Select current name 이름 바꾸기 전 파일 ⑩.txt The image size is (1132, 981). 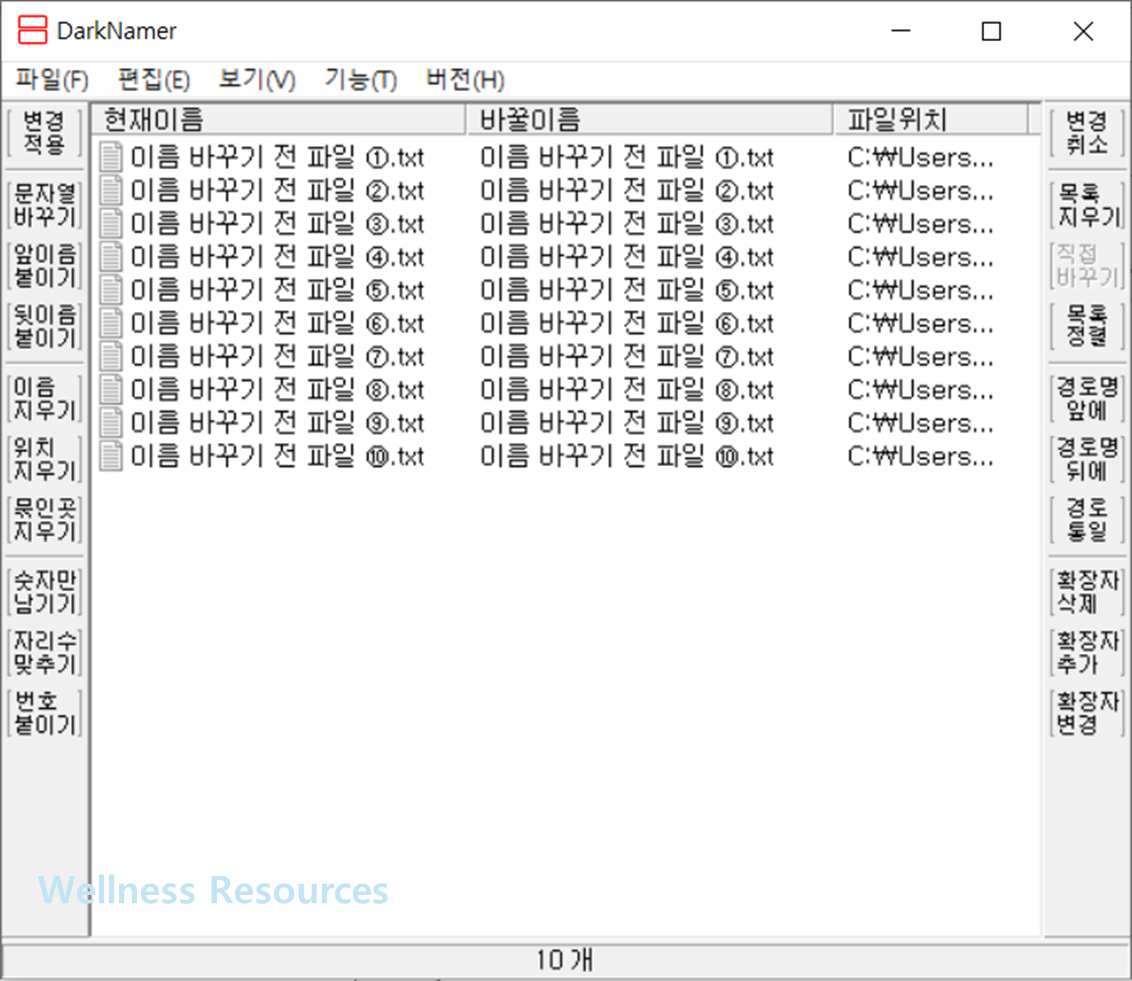coord(277,455)
